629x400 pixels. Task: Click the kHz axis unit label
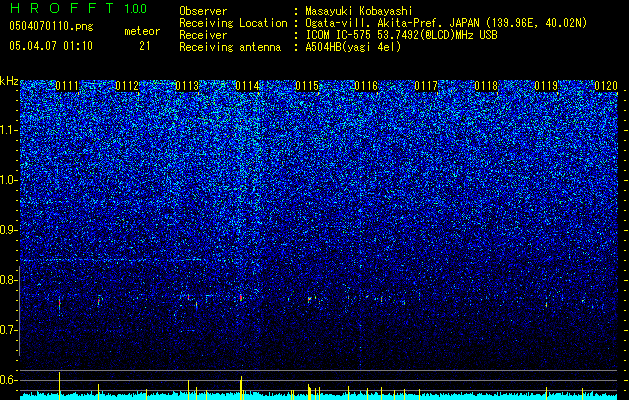(x=9, y=81)
